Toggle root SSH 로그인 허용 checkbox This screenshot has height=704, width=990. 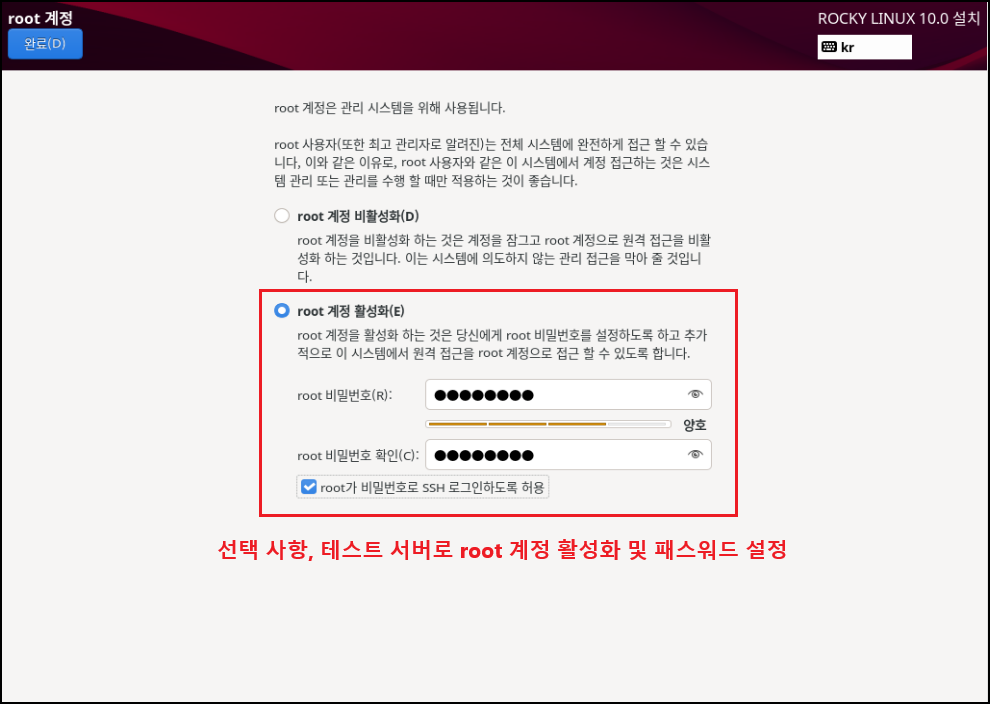point(309,487)
